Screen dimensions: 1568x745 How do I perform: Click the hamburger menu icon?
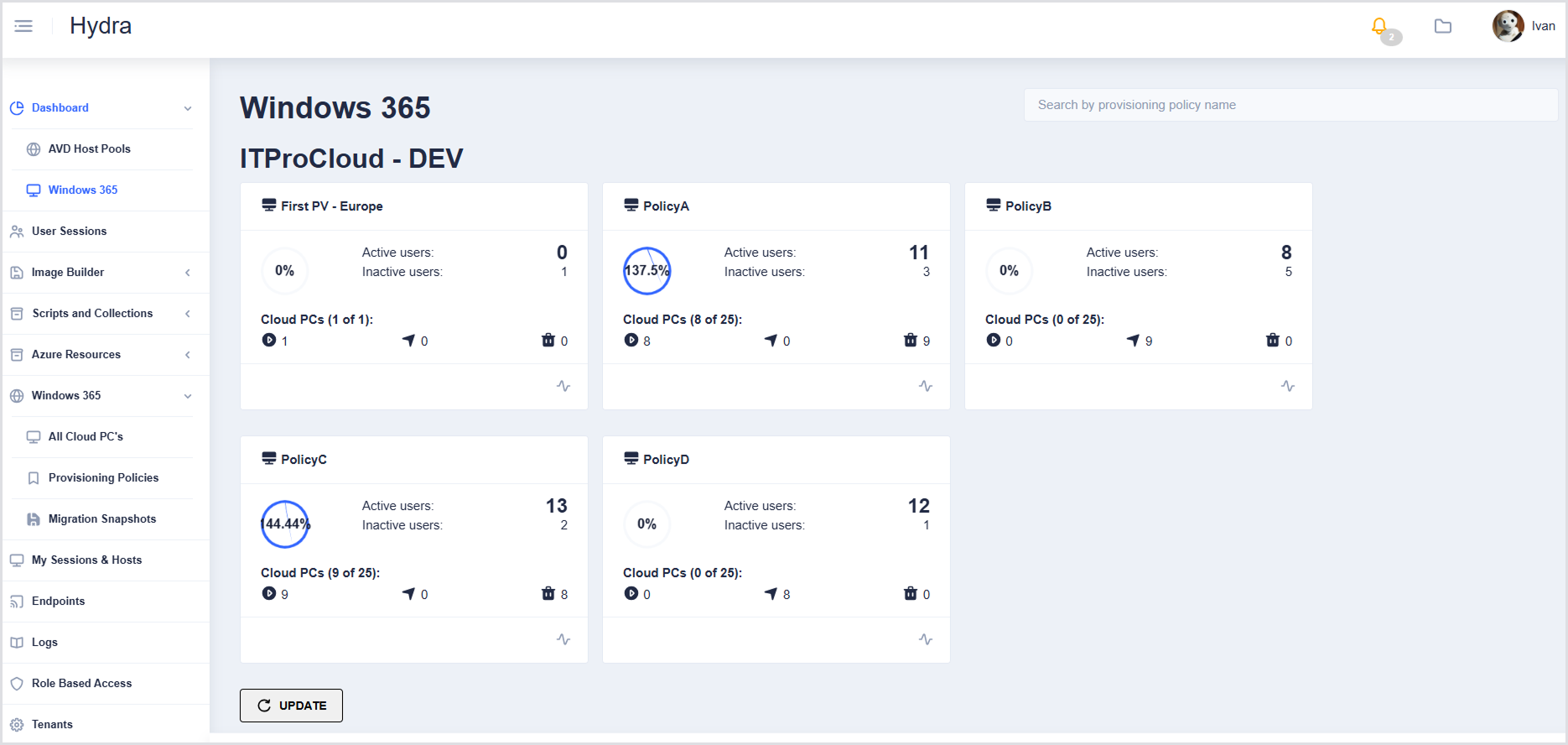23,26
